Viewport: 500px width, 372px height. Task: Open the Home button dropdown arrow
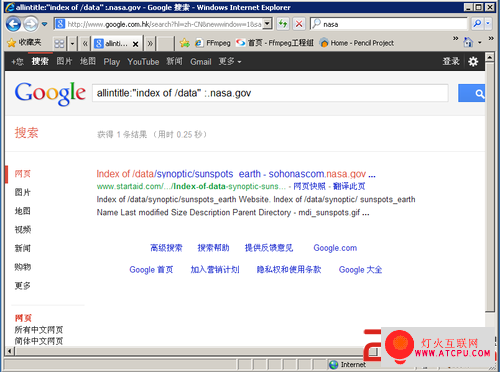tap(480, 43)
